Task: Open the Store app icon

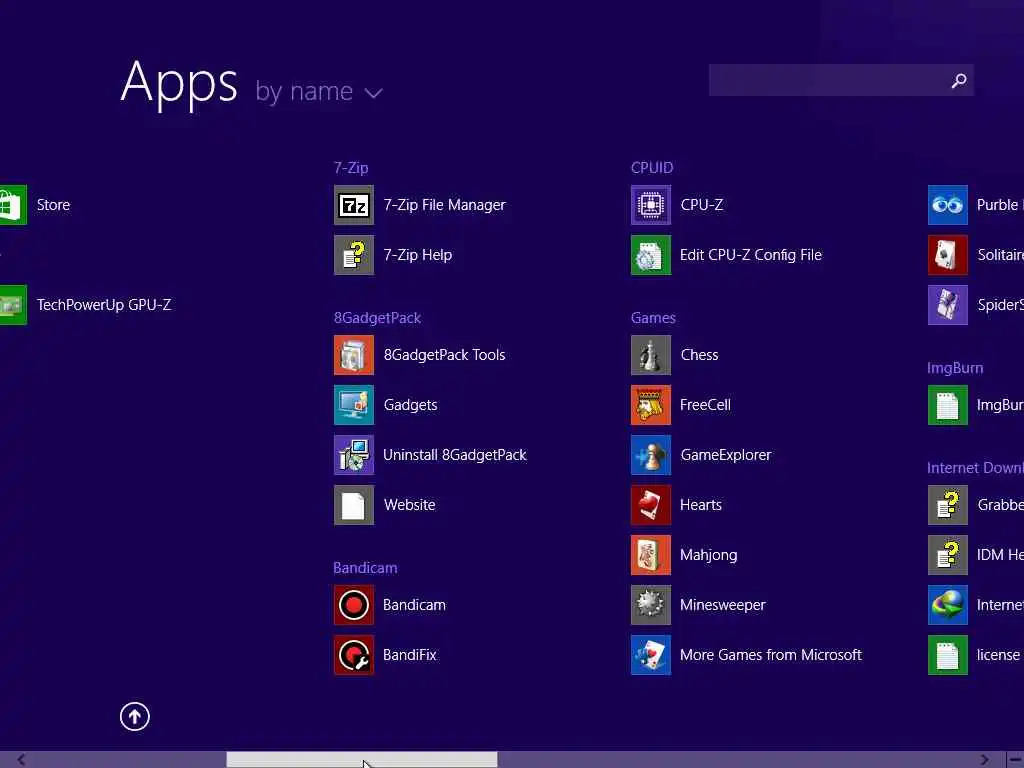Action: [13, 204]
